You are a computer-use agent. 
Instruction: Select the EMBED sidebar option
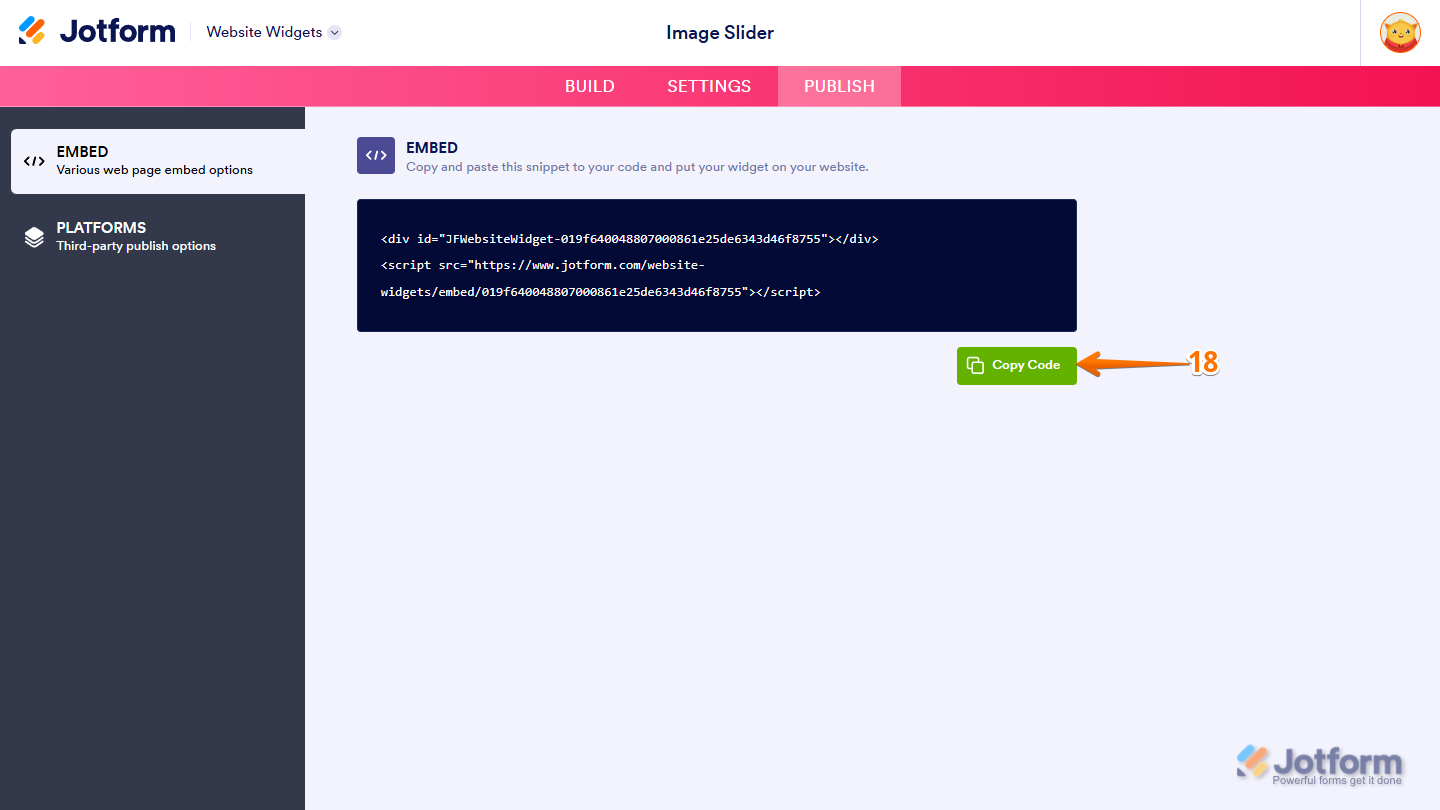point(158,161)
